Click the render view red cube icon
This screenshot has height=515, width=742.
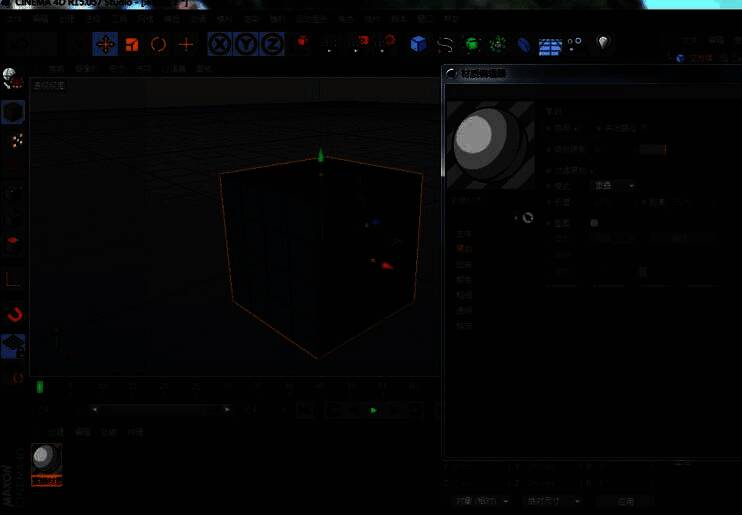[301, 43]
